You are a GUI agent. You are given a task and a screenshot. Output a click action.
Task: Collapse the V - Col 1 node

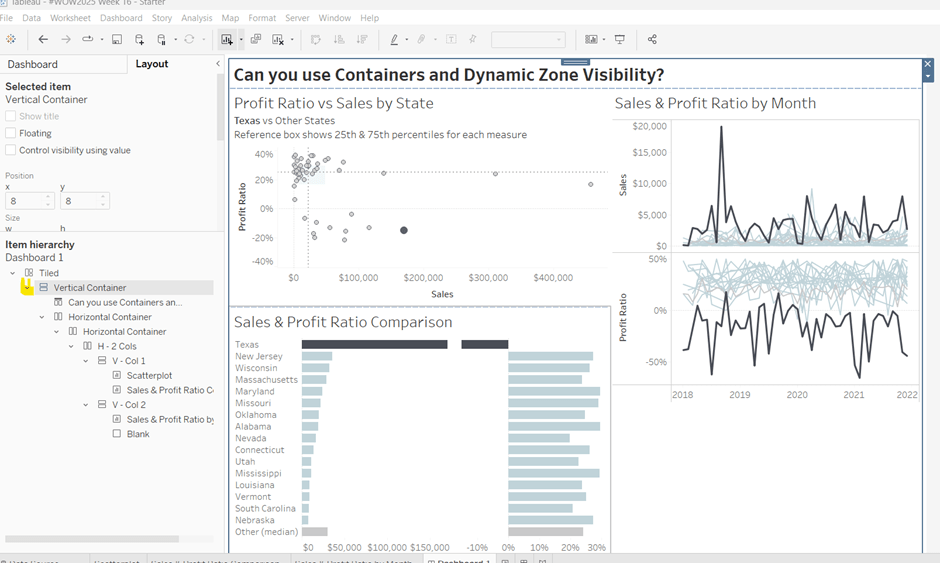[x=86, y=361]
